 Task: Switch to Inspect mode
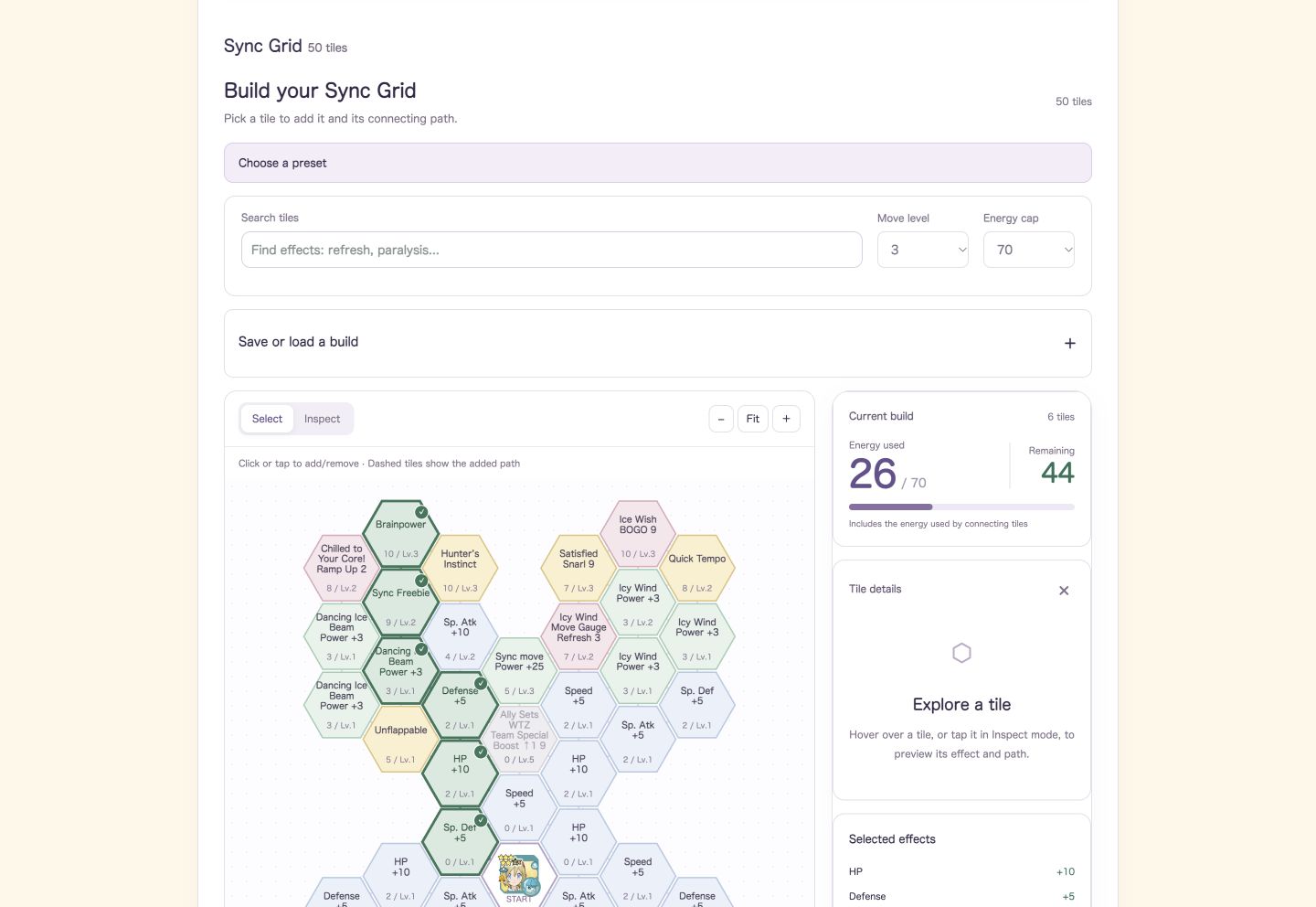coord(322,419)
